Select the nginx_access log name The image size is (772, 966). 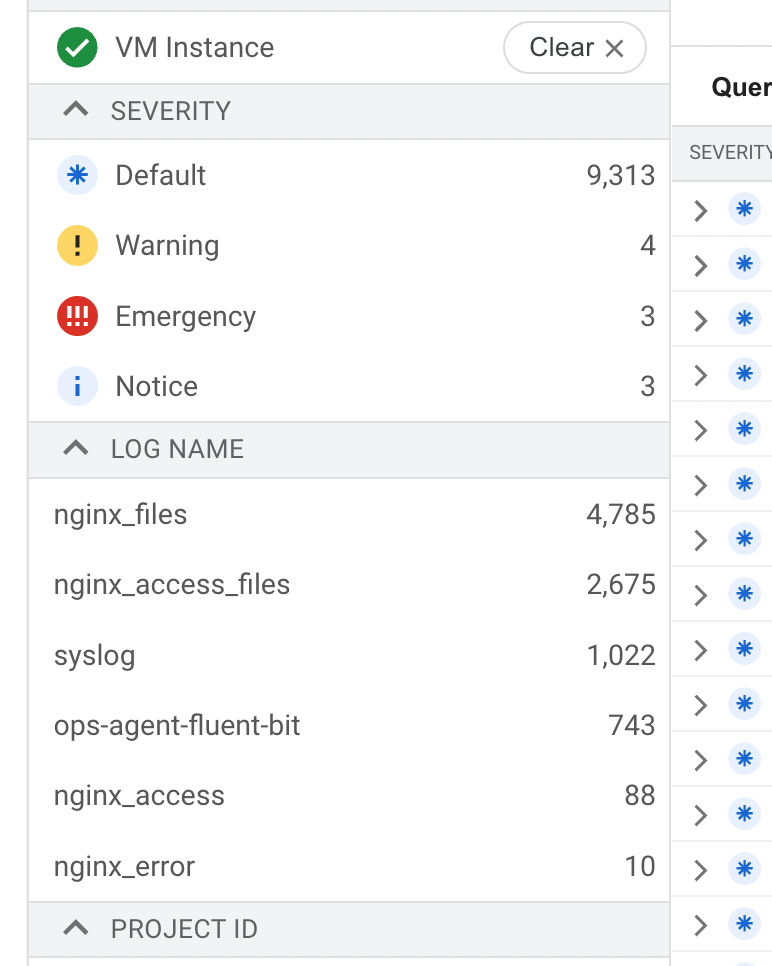(x=139, y=796)
